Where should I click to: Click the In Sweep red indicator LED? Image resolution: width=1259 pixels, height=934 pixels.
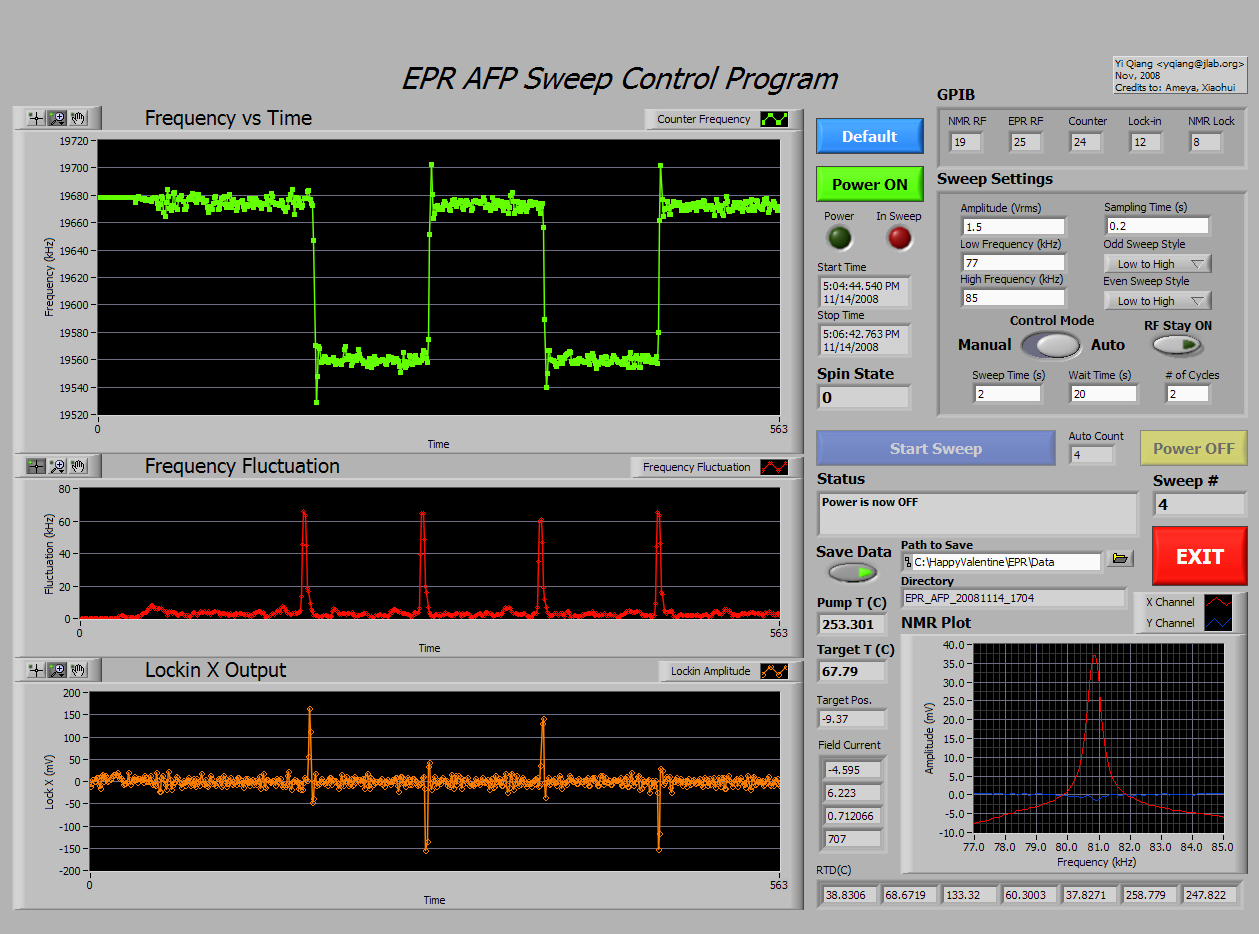pos(900,238)
